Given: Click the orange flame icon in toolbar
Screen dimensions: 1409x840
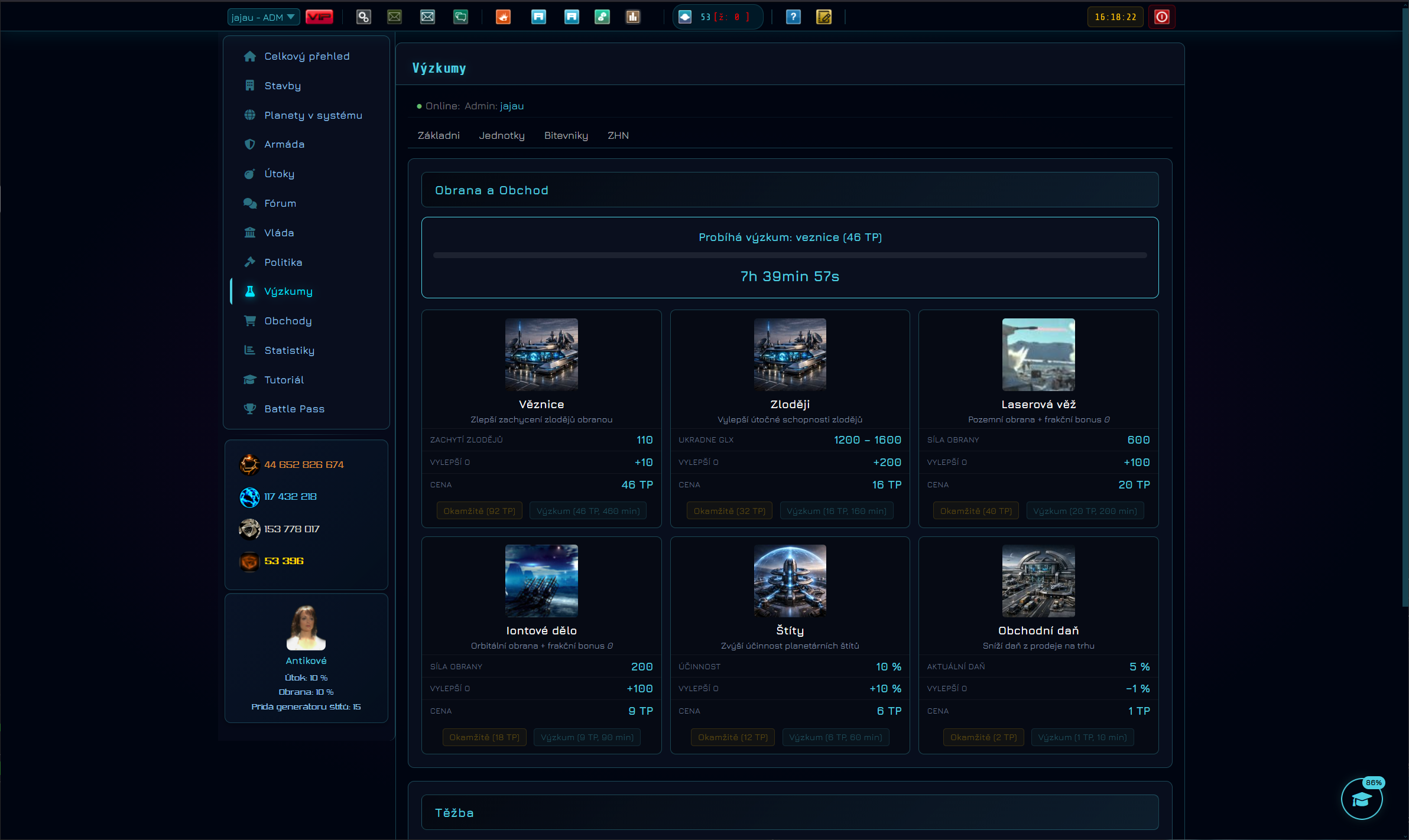Looking at the screenshot, I should click(503, 17).
